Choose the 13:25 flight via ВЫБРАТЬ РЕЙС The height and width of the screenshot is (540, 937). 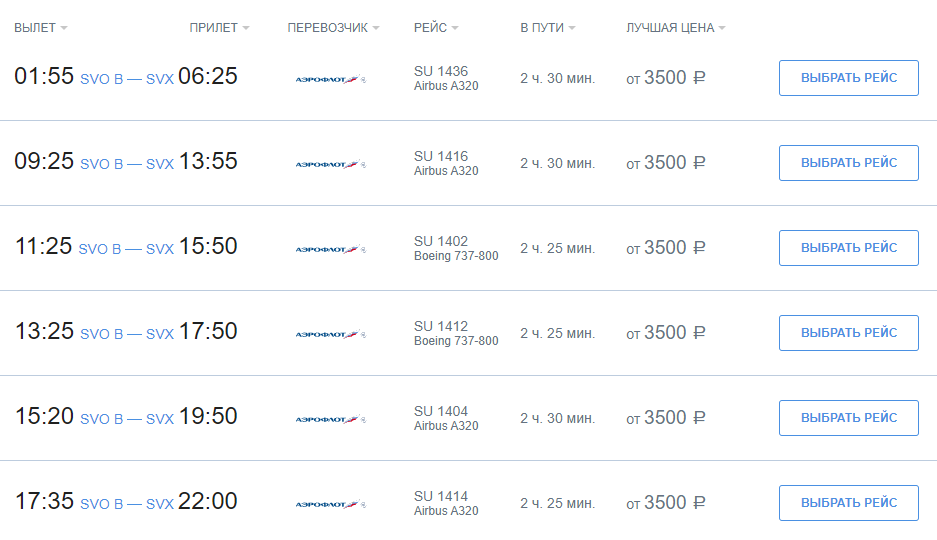pyautogui.click(x=849, y=333)
